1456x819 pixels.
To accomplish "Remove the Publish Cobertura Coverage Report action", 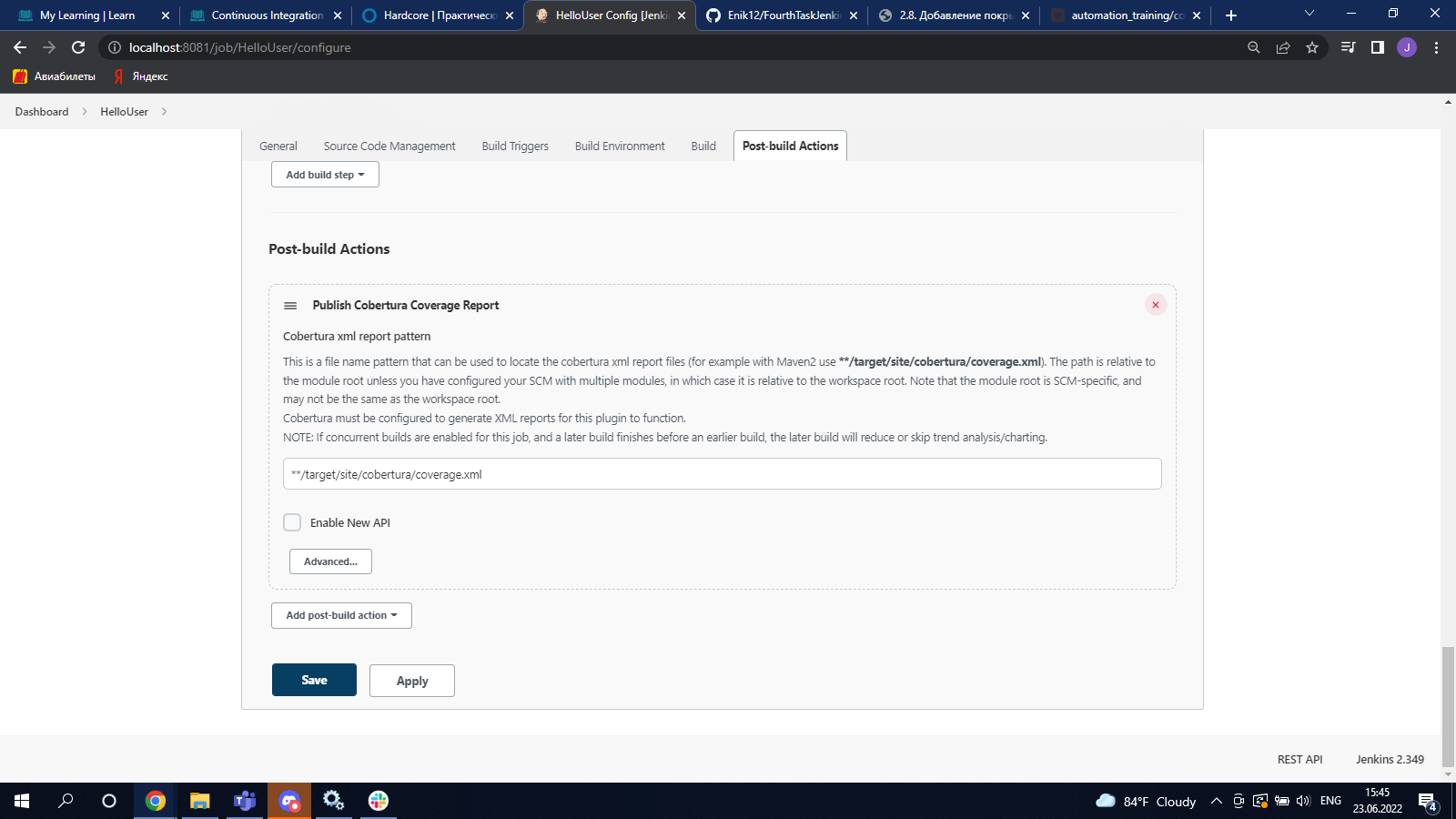I will 1156,305.
